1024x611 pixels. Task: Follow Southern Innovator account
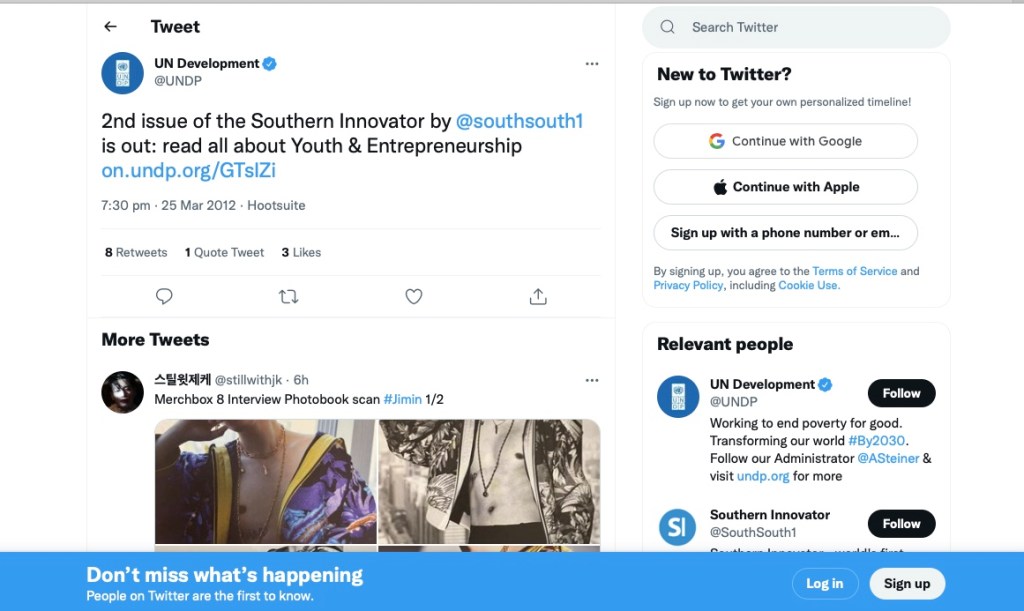click(x=901, y=523)
